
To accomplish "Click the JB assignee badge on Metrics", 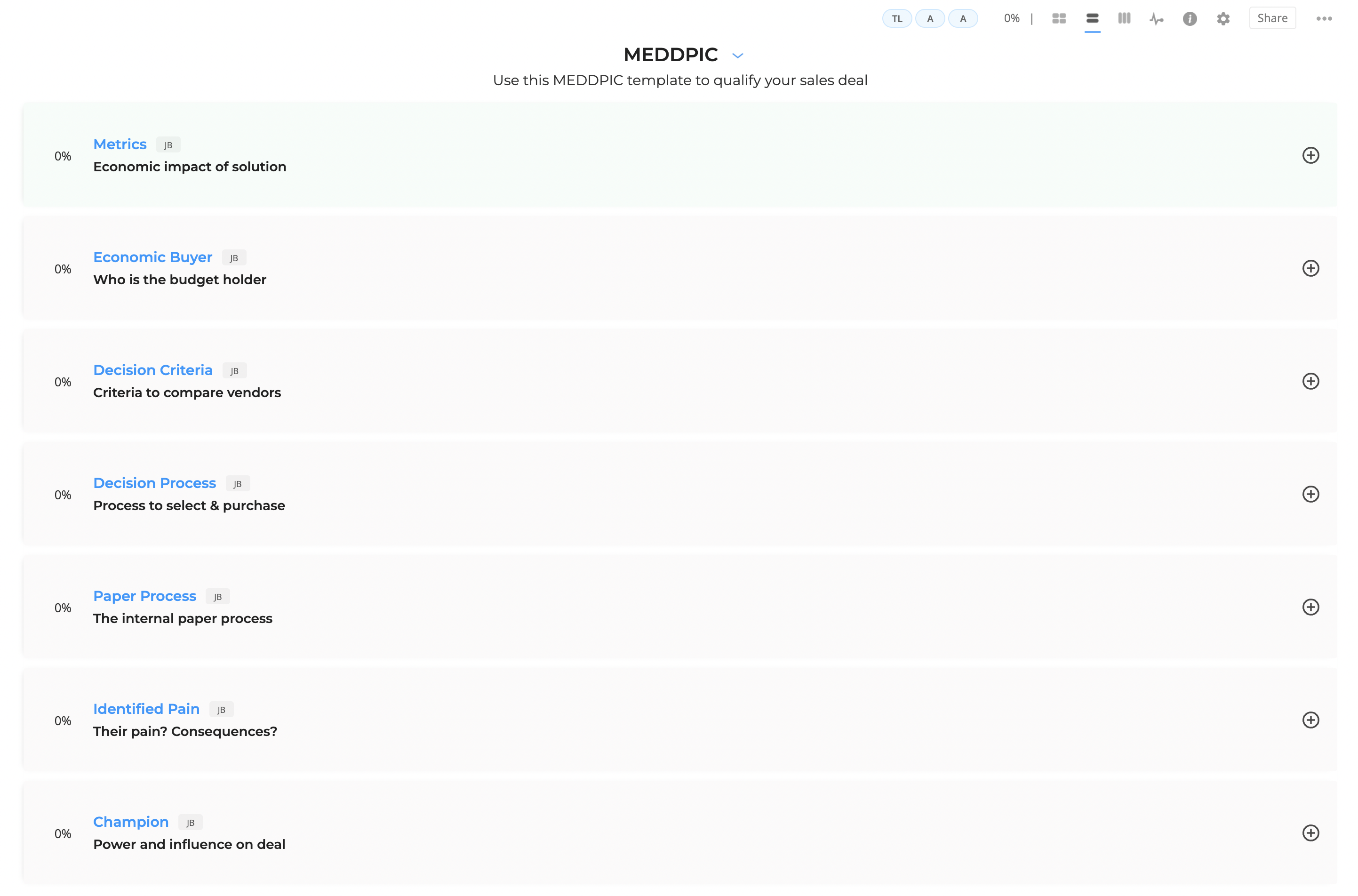I will (x=168, y=144).
